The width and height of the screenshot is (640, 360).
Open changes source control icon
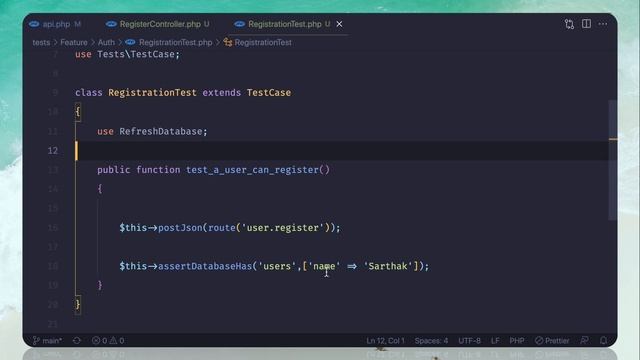pos(569,24)
